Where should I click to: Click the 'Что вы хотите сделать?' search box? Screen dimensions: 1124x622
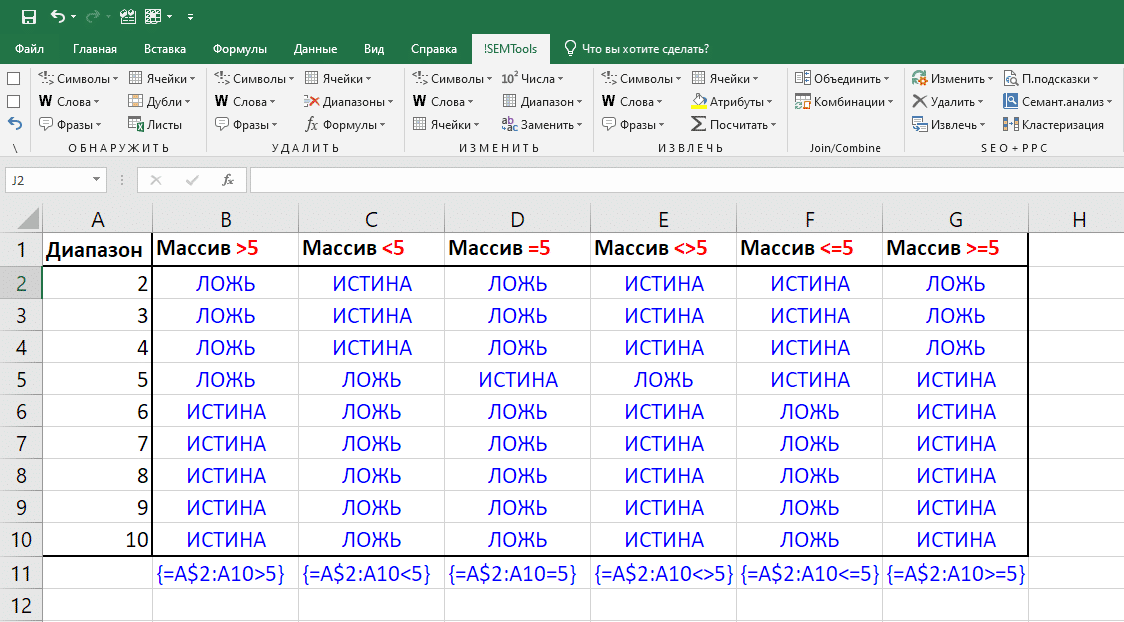point(645,49)
